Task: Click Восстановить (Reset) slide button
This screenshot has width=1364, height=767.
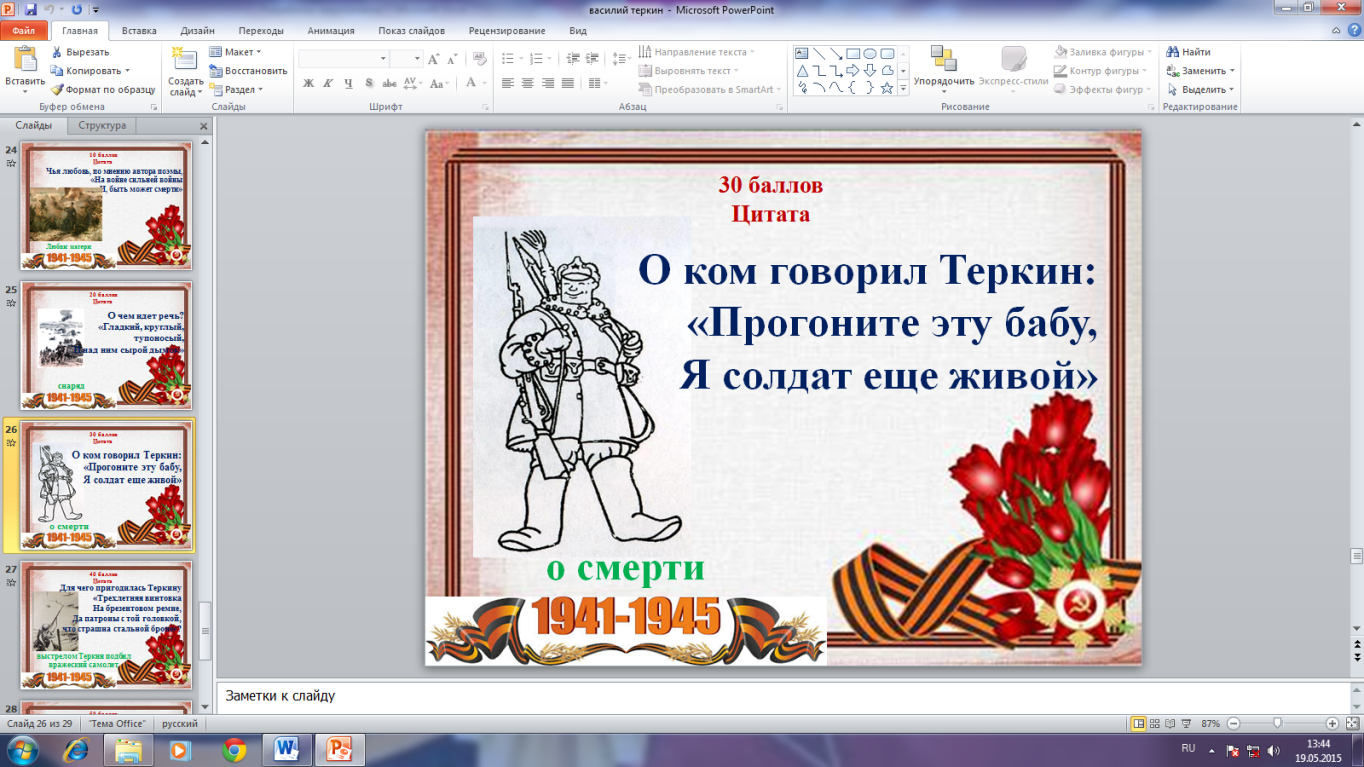Action: click(248, 71)
